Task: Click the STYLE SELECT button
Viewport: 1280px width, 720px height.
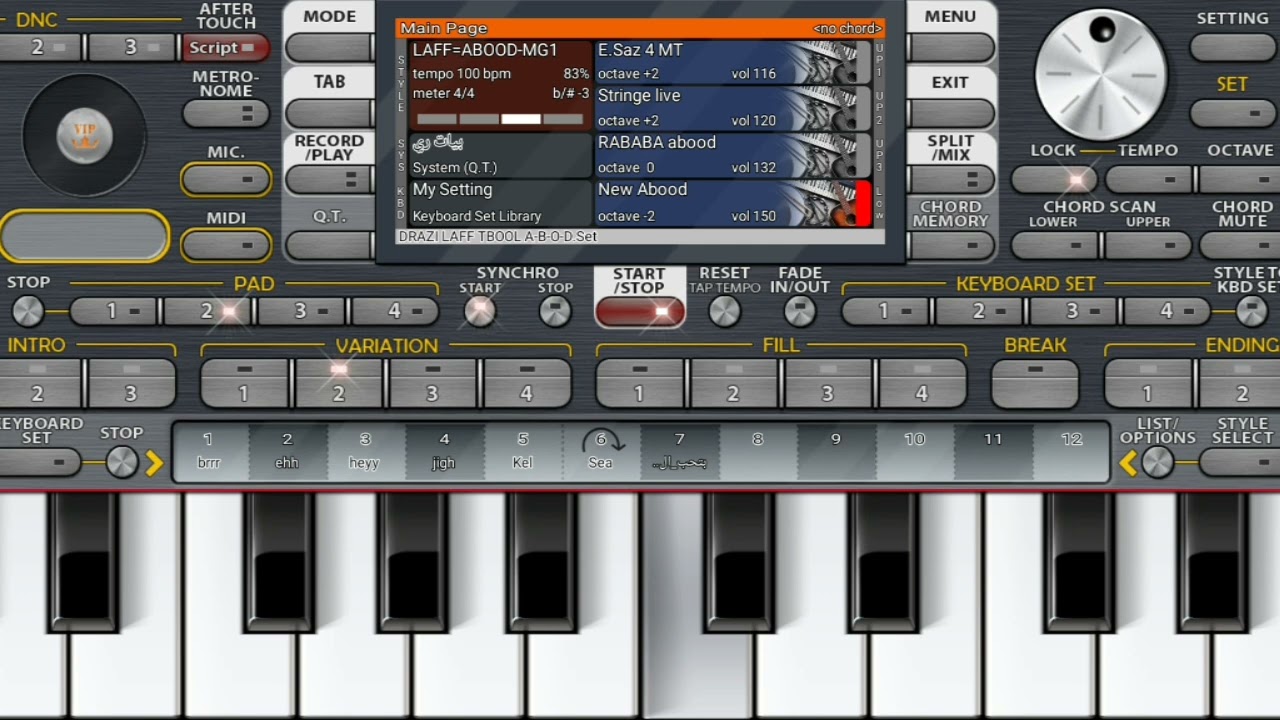Action: (x=1240, y=462)
